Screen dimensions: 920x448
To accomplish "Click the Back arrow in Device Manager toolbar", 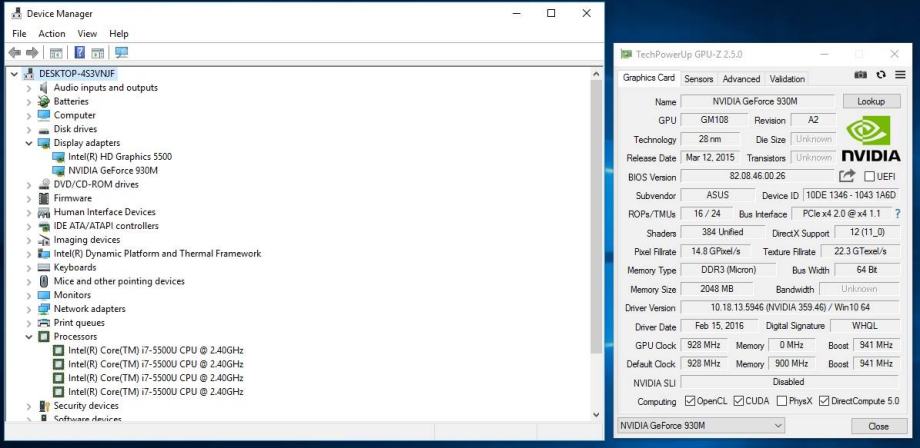I will pos(15,53).
